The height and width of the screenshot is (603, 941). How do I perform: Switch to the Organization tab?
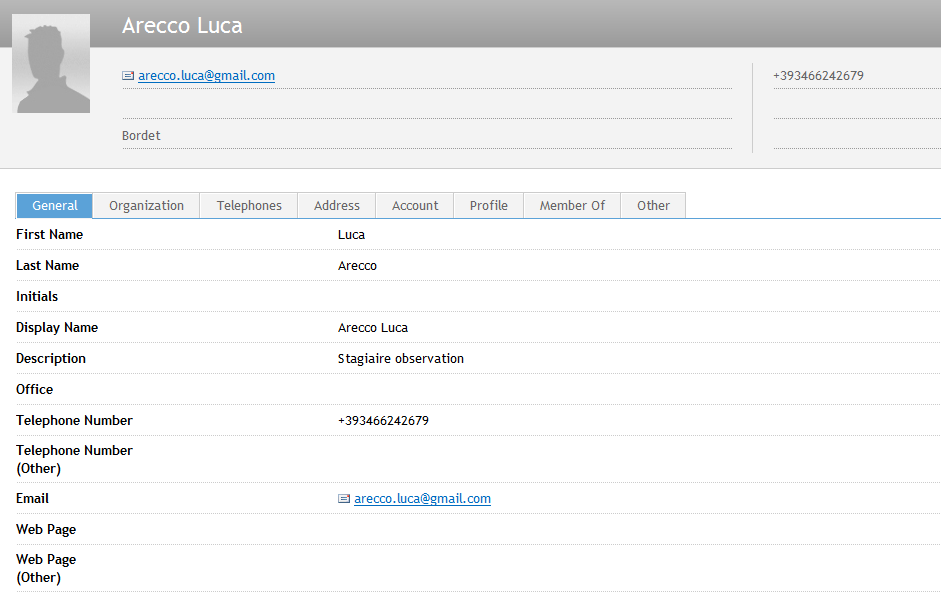(x=146, y=206)
